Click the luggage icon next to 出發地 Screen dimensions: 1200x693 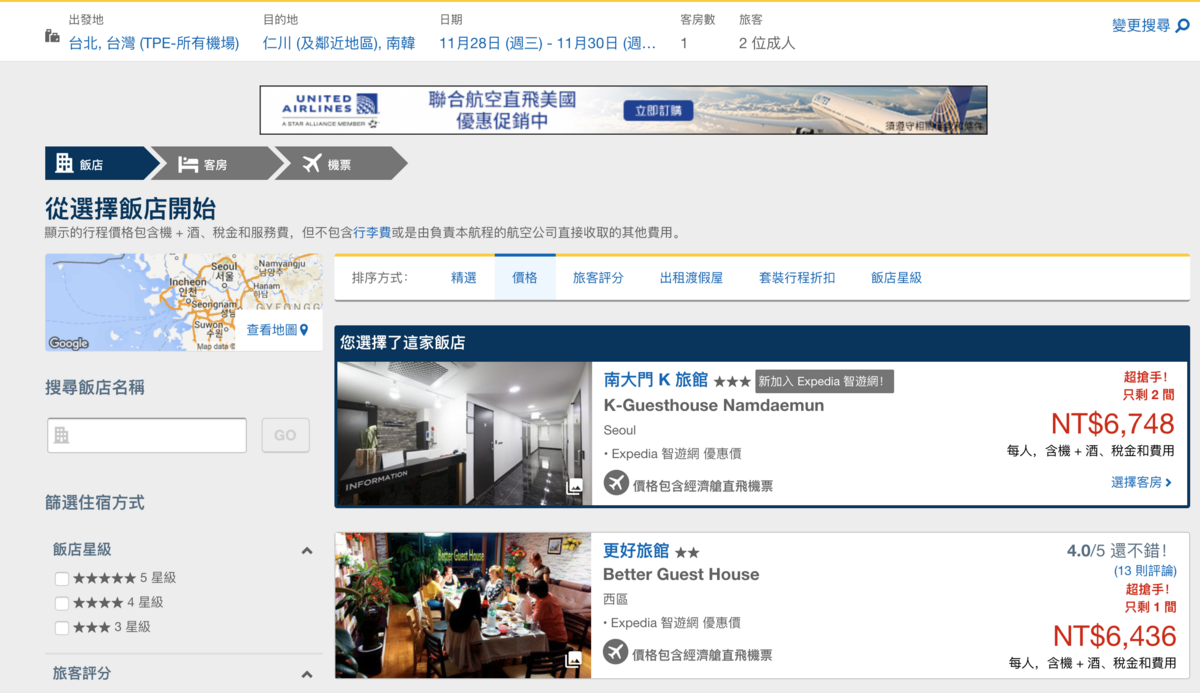point(52,36)
